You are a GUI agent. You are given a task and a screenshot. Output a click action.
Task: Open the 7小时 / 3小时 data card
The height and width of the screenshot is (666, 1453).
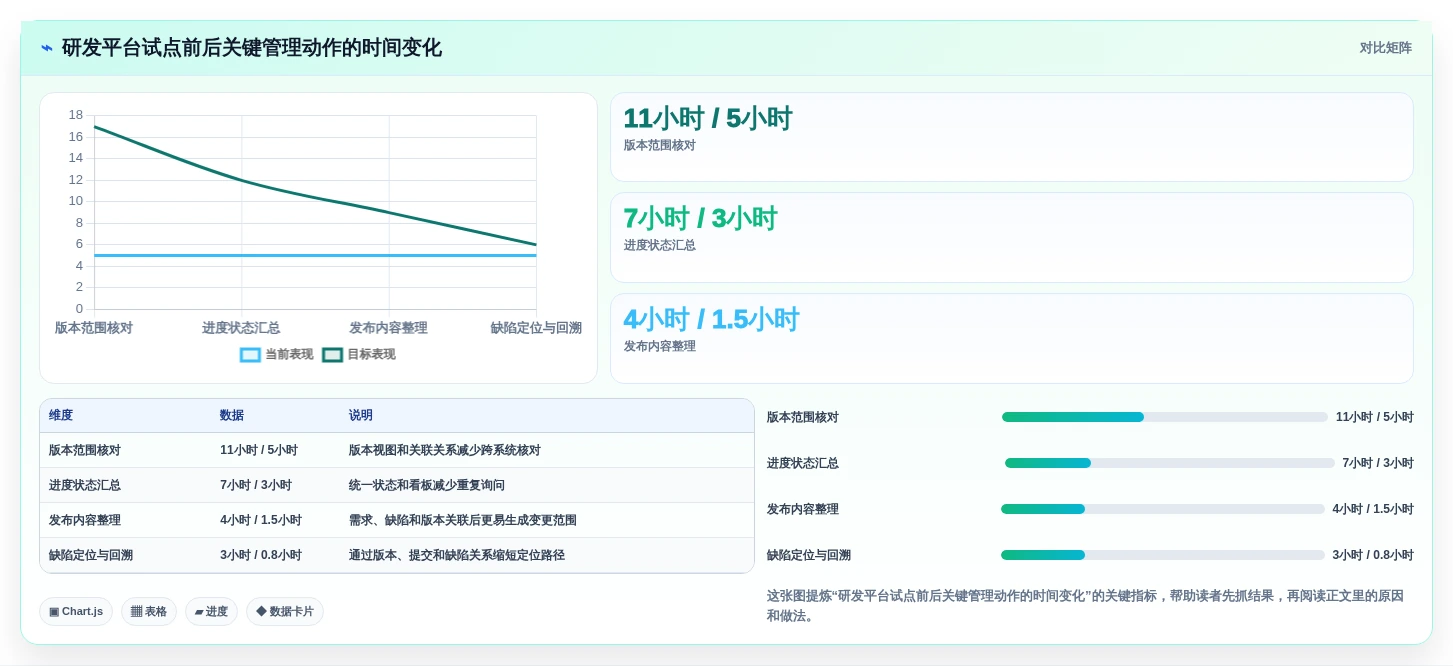(1012, 238)
